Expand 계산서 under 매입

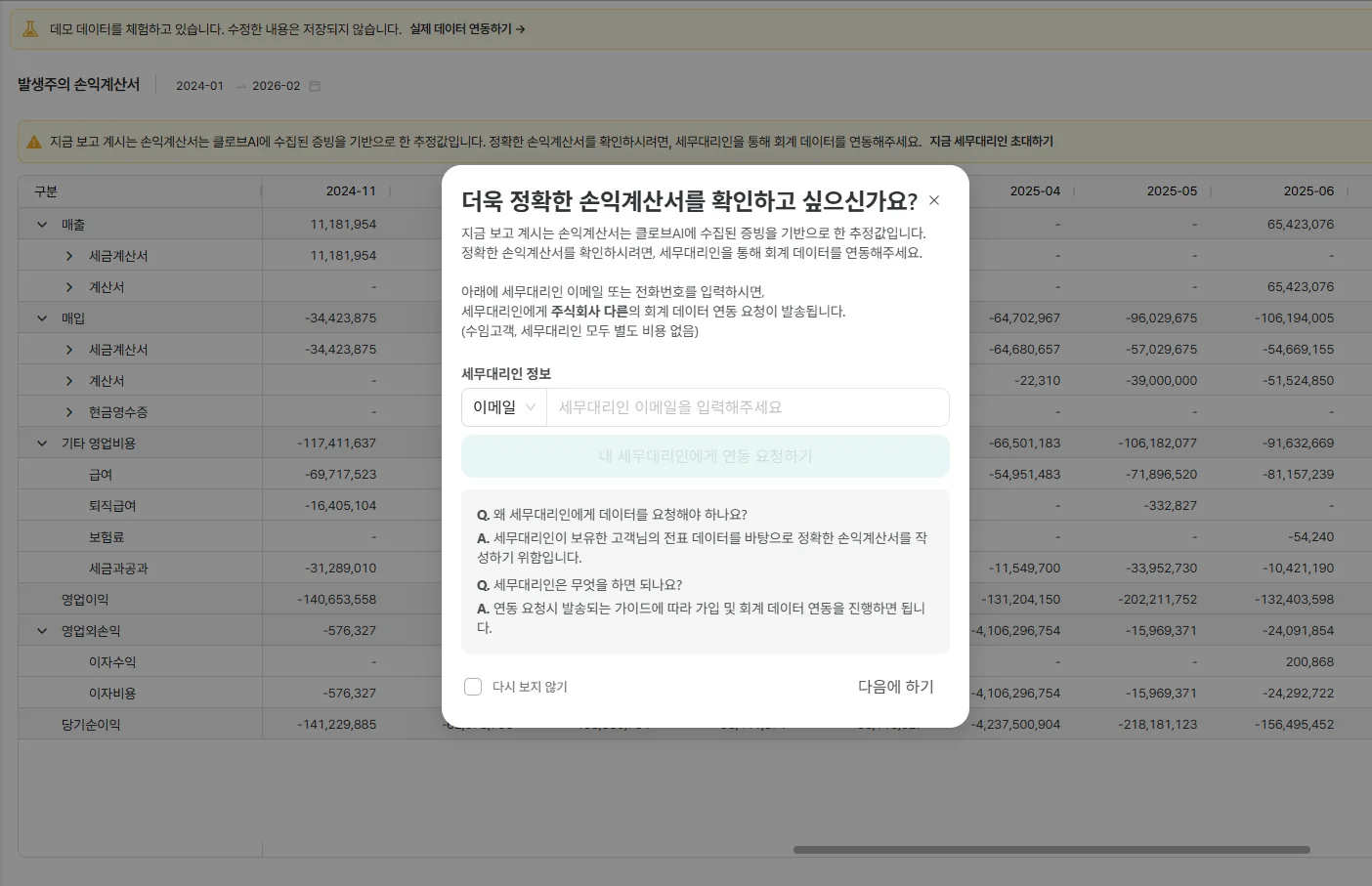pos(69,381)
